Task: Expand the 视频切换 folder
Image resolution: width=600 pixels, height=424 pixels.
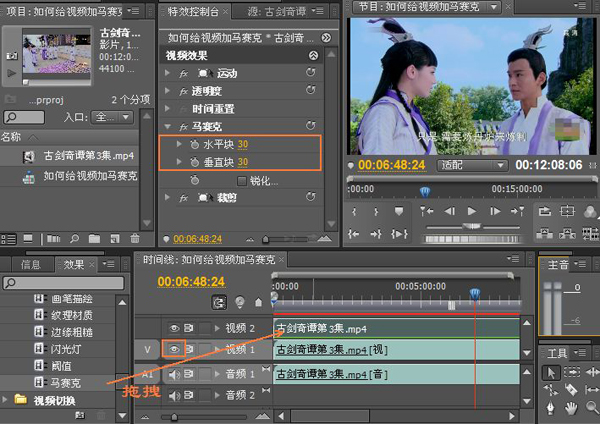Action: point(5,400)
